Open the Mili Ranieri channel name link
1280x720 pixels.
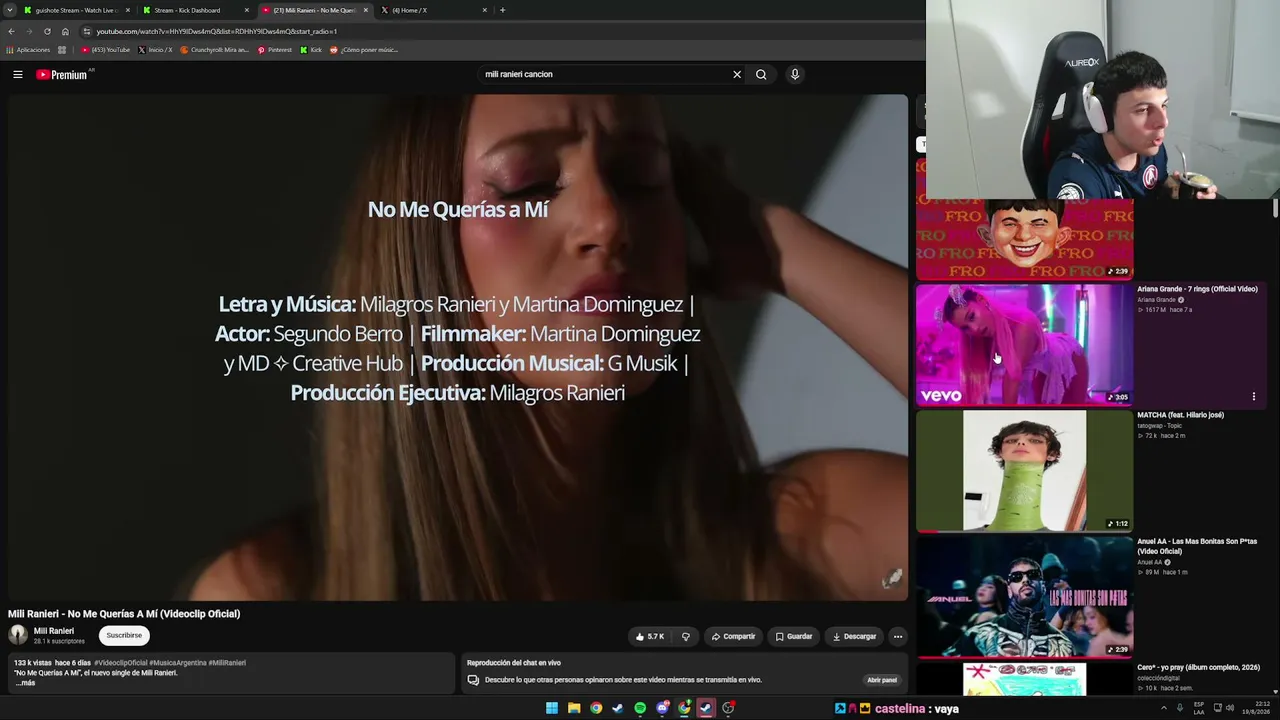coord(54,631)
